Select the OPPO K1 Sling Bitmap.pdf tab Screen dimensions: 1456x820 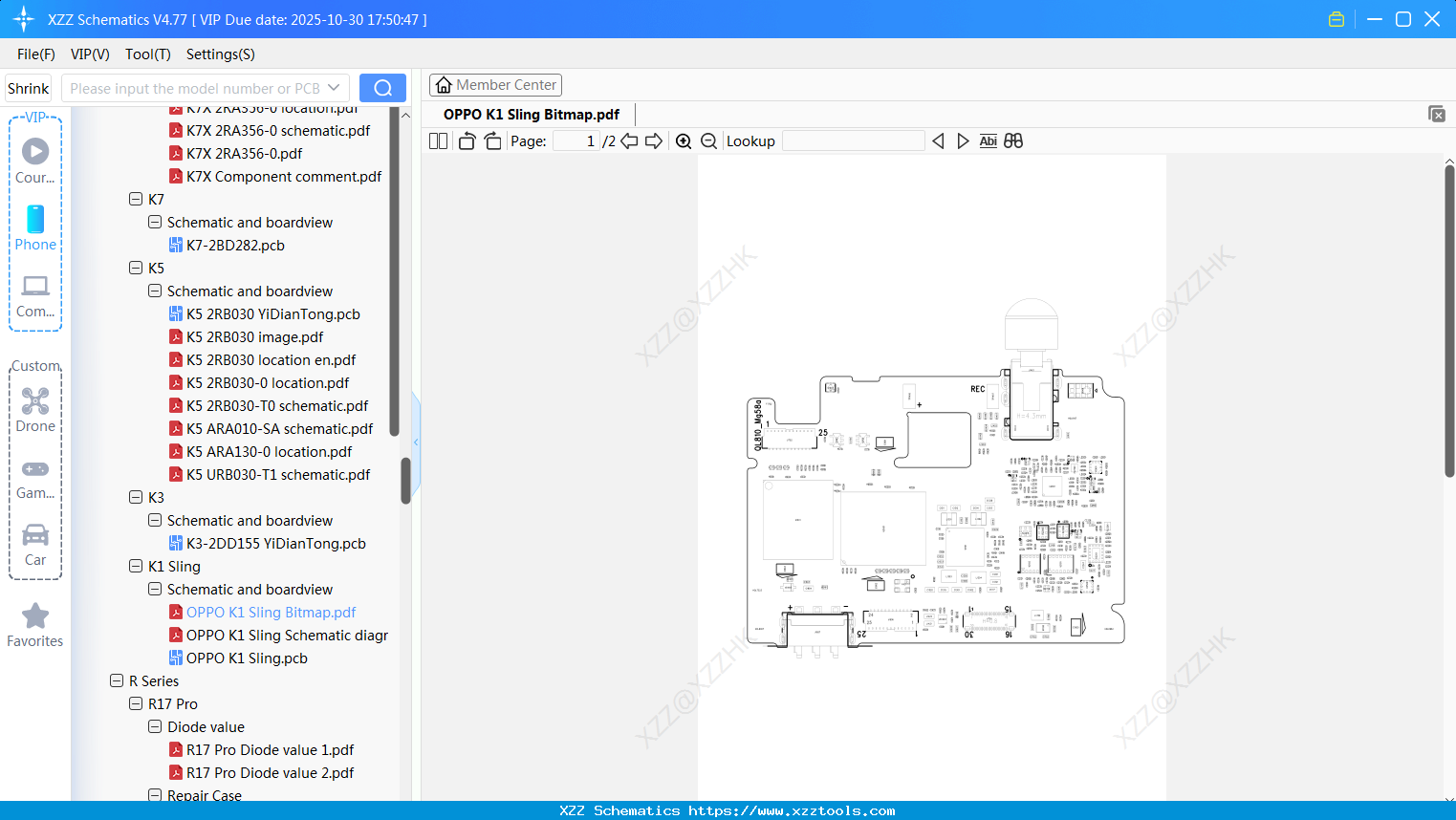coord(532,115)
